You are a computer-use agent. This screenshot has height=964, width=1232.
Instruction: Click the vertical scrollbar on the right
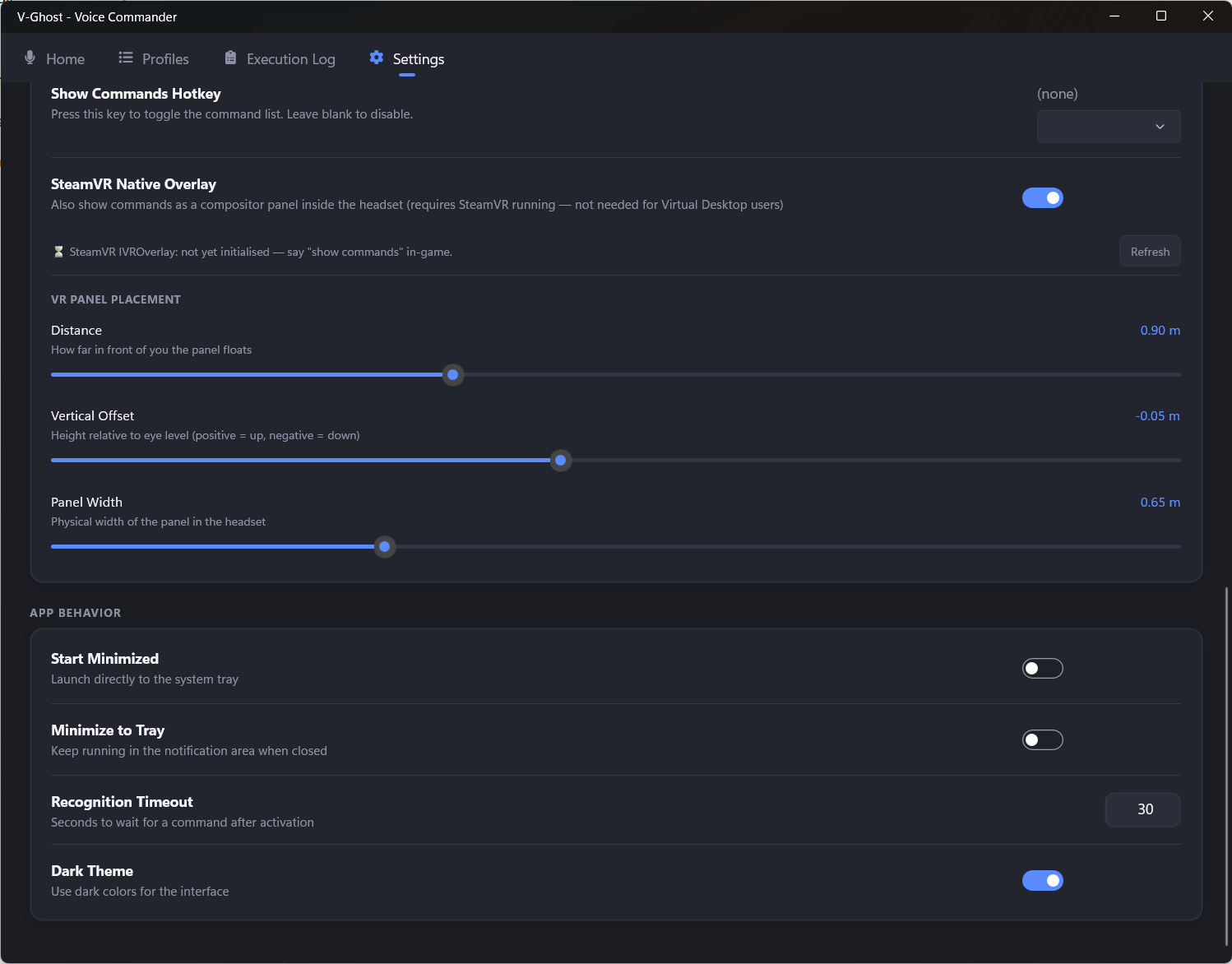pyautogui.click(x=1225, y=765)
